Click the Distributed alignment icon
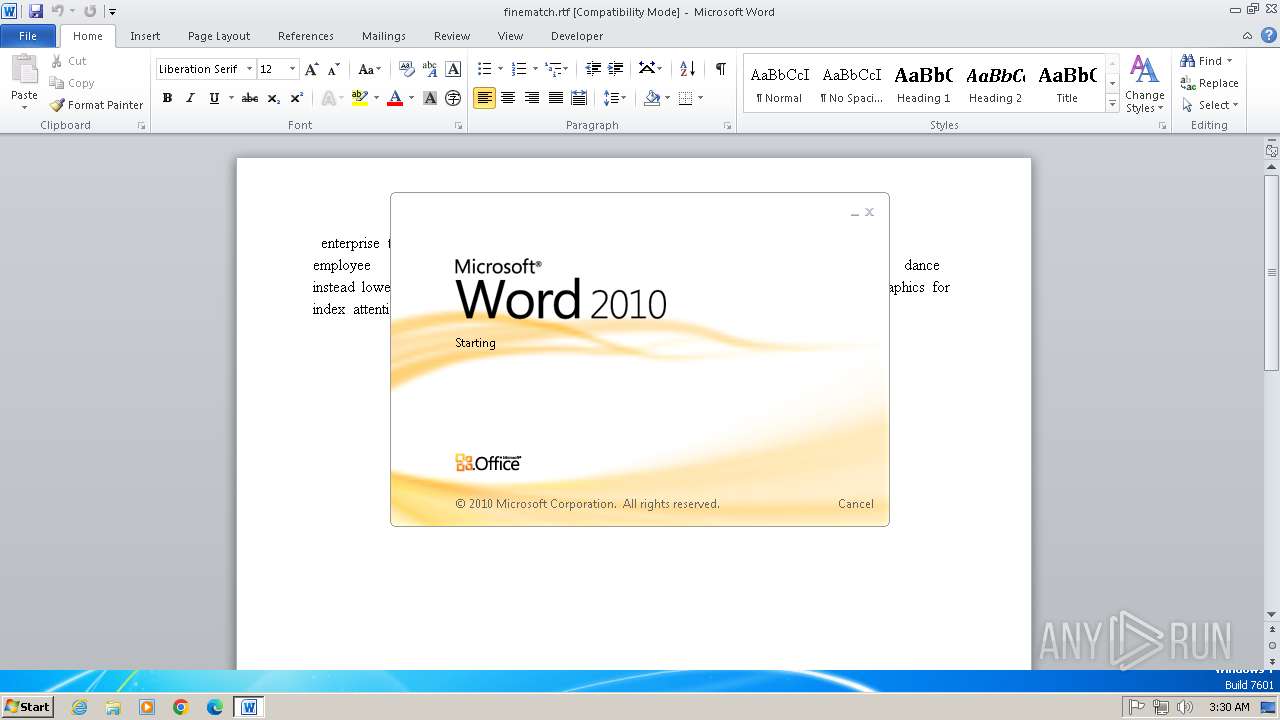 coord(579,98)
